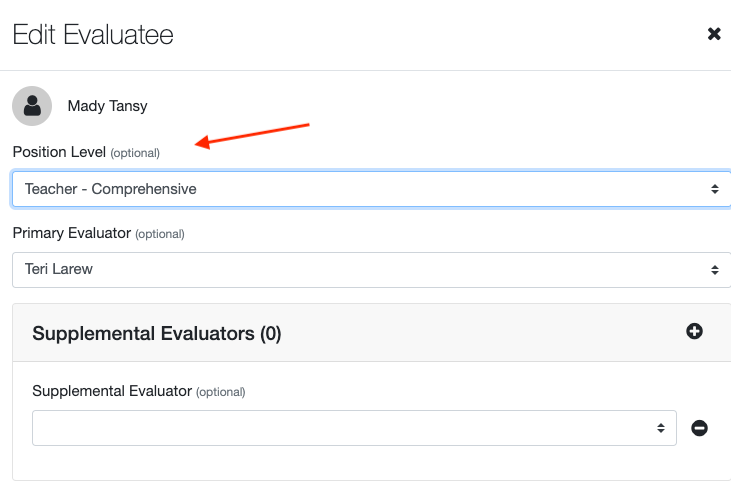Select the Supplemental Evaluators (0) panel header
731x482 pixels.
pos(157,334)
